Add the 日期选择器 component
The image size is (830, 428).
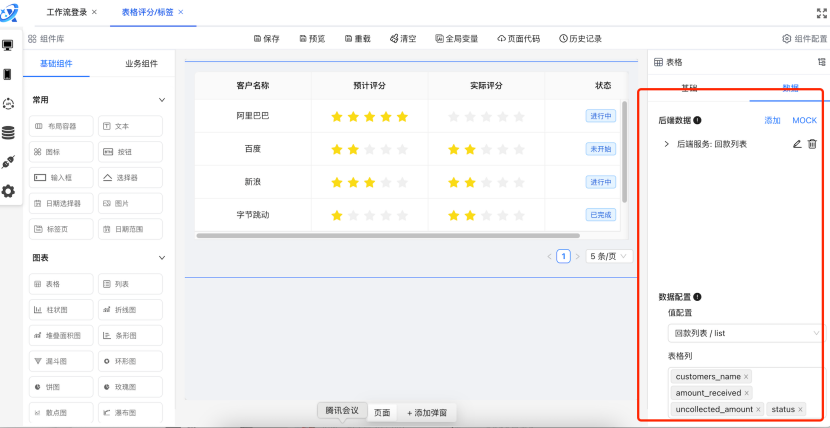pos(61,203)
